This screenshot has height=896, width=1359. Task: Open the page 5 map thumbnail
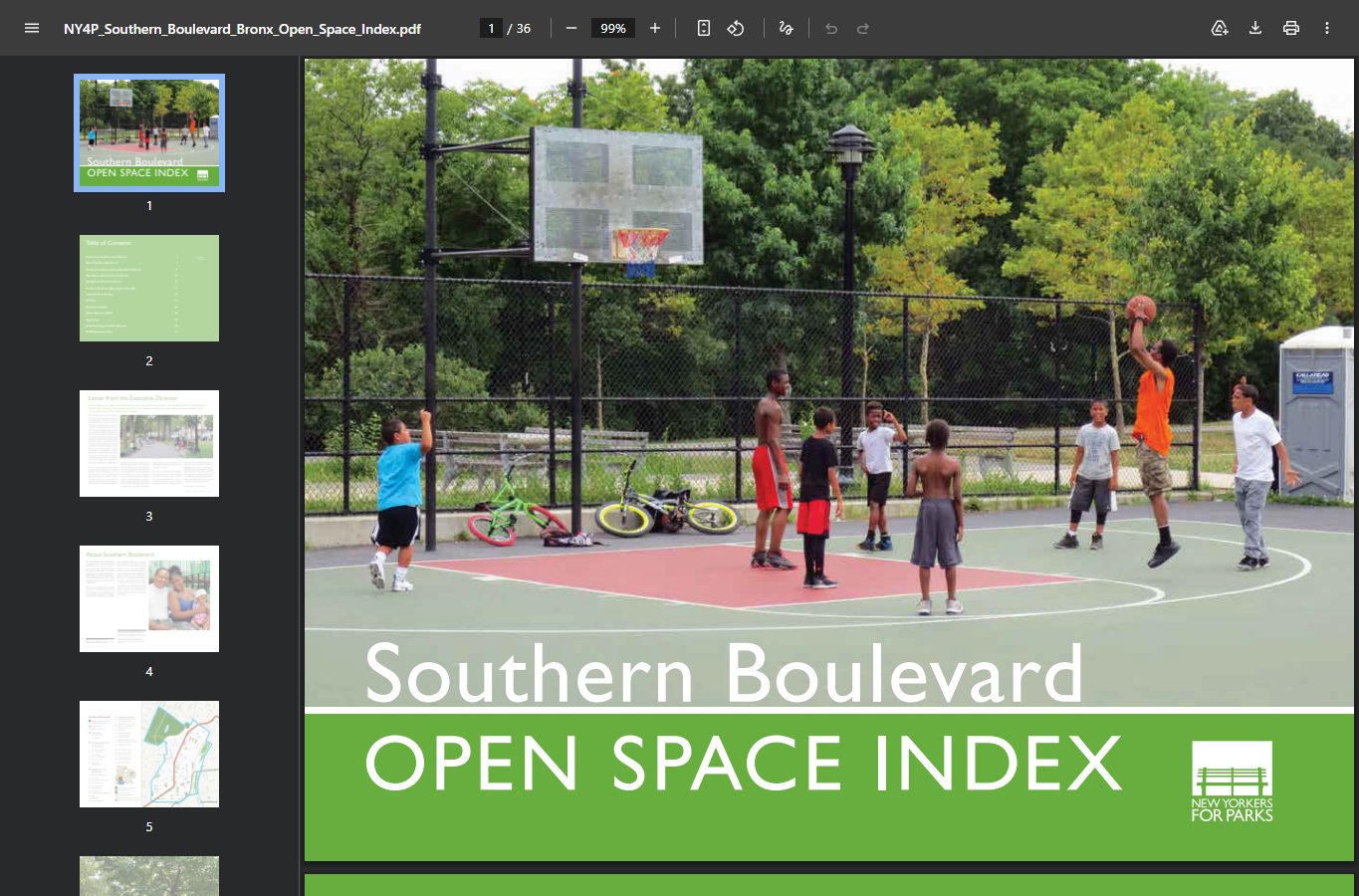point(149,754)
